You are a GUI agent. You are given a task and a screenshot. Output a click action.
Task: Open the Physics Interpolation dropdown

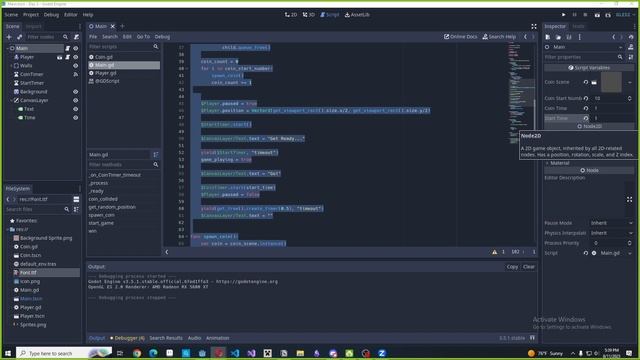(611, 233)
